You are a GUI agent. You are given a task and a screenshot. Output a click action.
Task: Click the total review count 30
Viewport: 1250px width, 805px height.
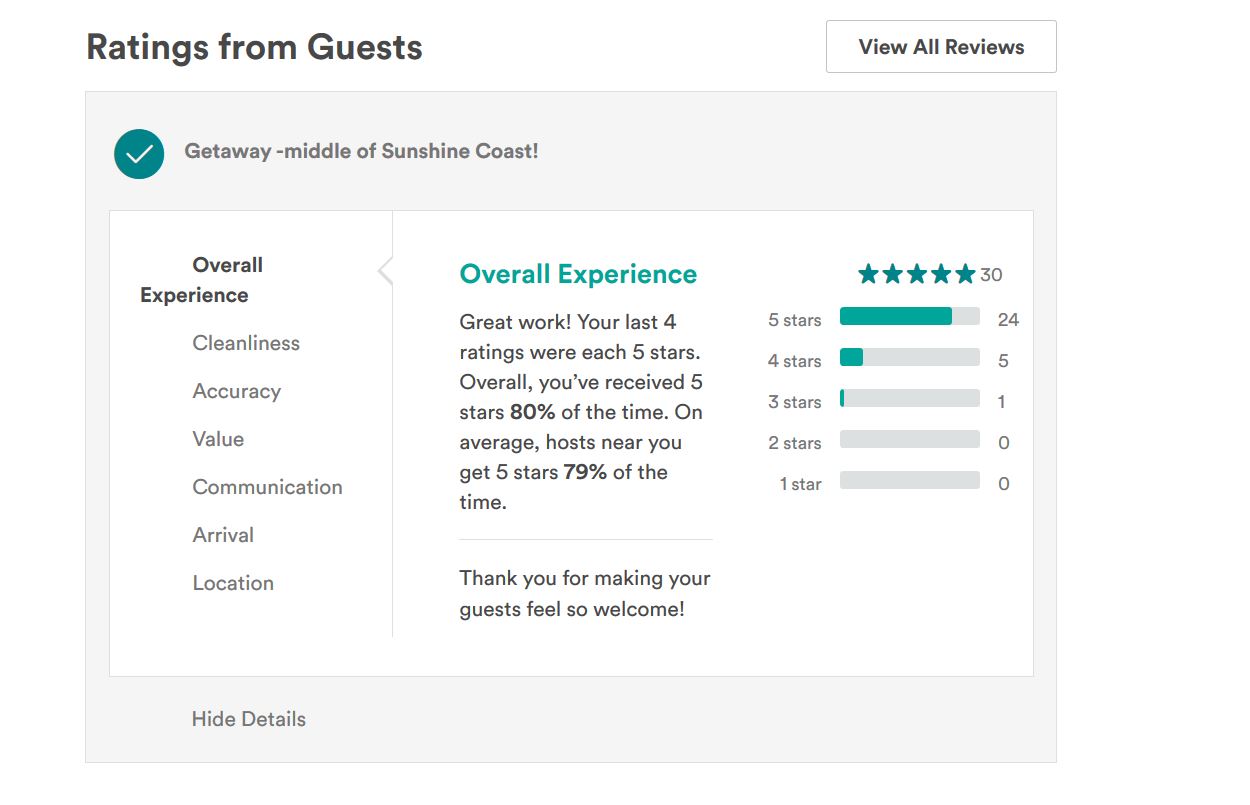pyautogui.click(x=991, y=275)
